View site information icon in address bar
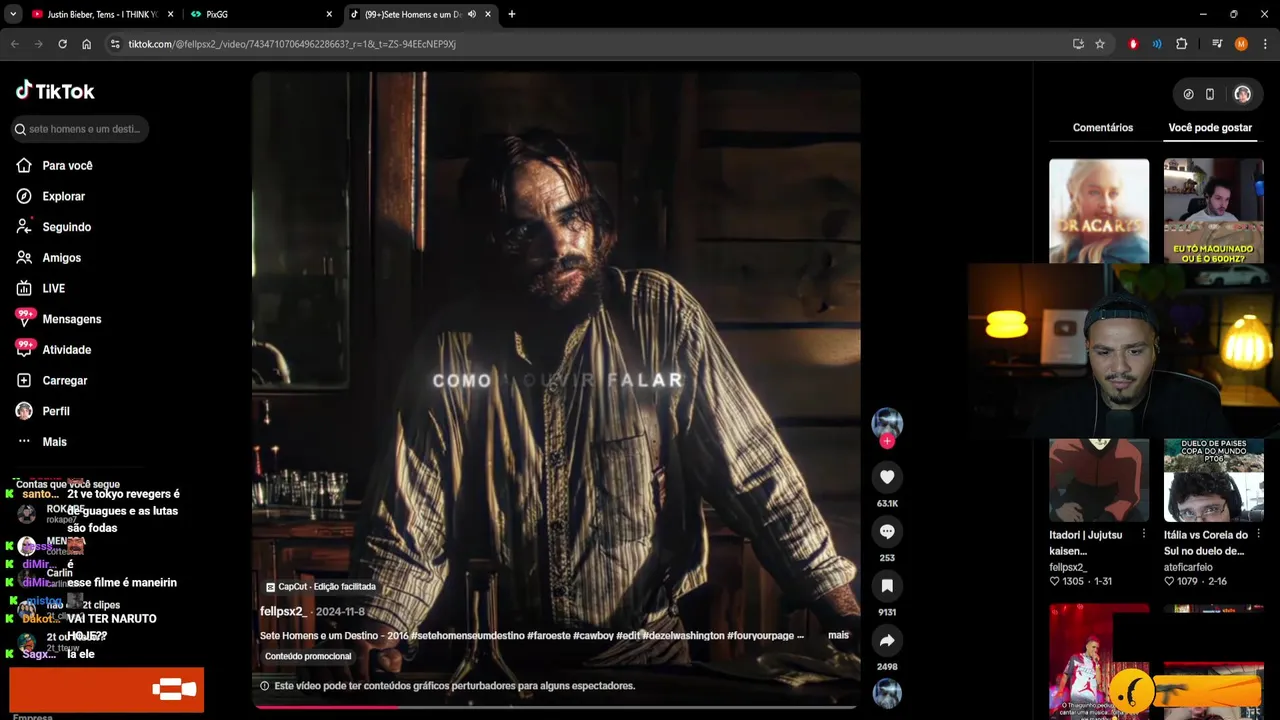This screenshot has width=1280, height=720. 115,44
